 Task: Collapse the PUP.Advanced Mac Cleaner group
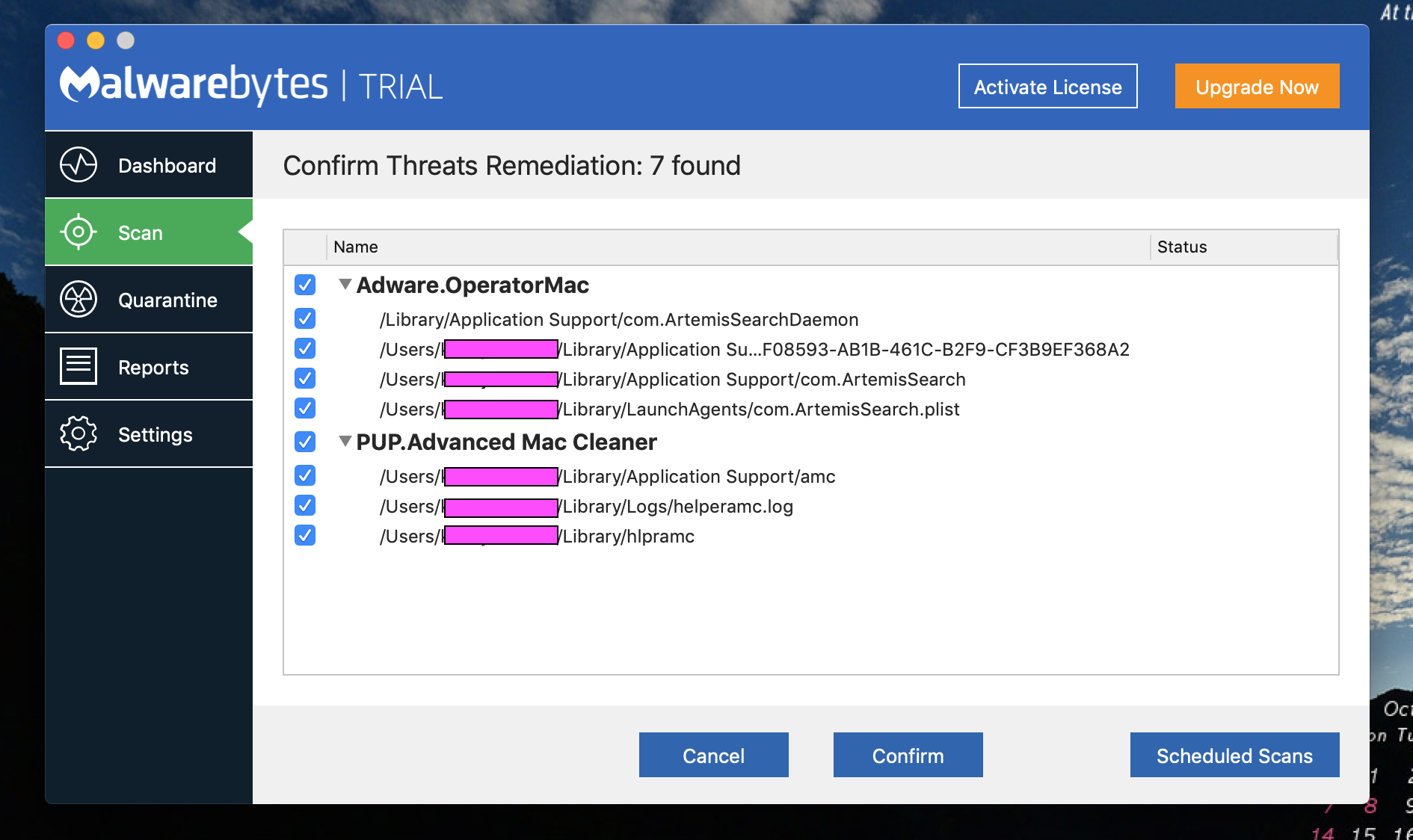pyautogui.click(x=345, y=441)
